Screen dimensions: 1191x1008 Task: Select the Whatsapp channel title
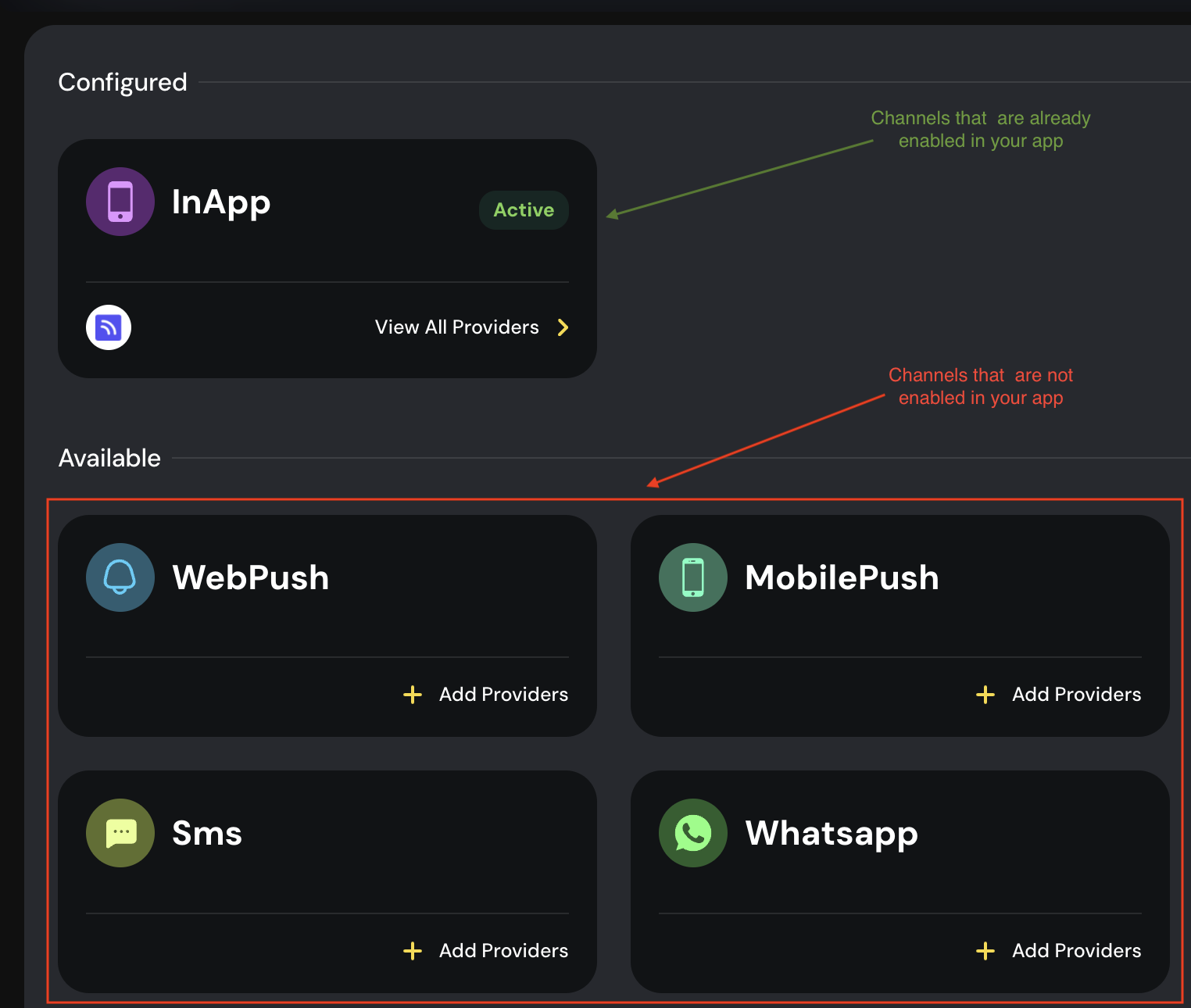tap(832, 835)
